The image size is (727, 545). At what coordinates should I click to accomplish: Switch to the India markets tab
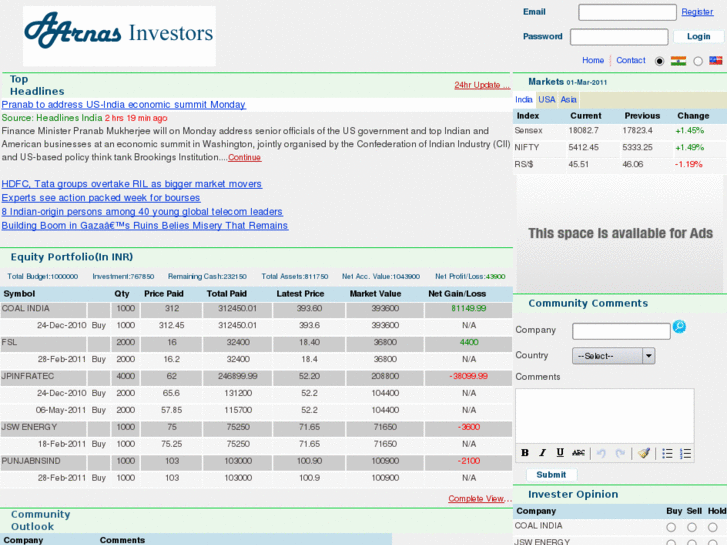point(524,100)
